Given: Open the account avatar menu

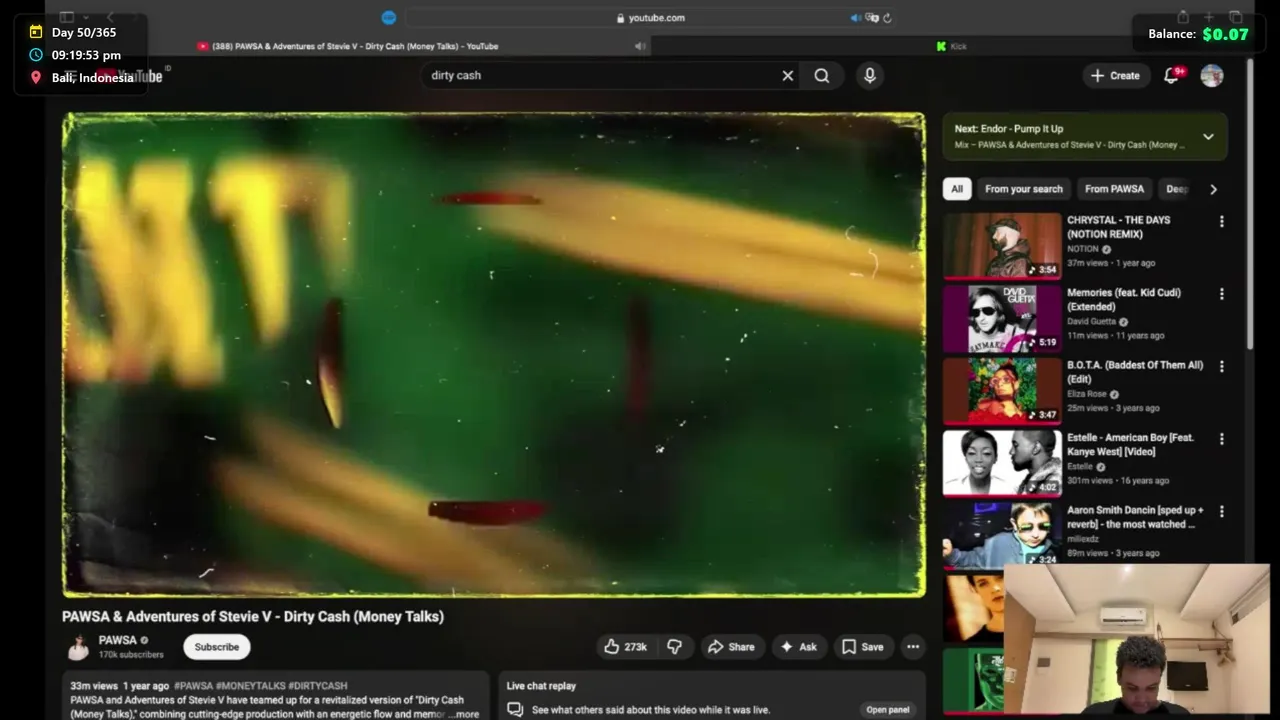Looking at the screenshot, I should tap(1212, 76).
